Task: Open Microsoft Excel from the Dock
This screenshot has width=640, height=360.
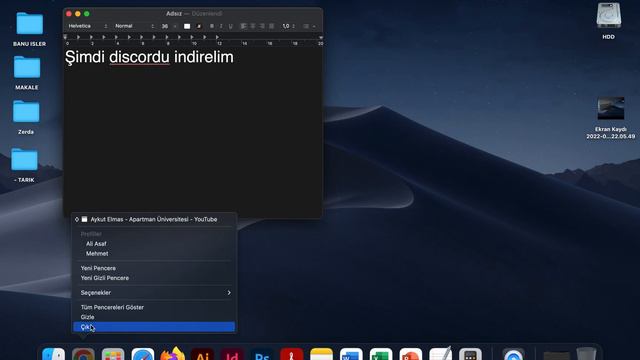Action: click(x=381, y=354)
